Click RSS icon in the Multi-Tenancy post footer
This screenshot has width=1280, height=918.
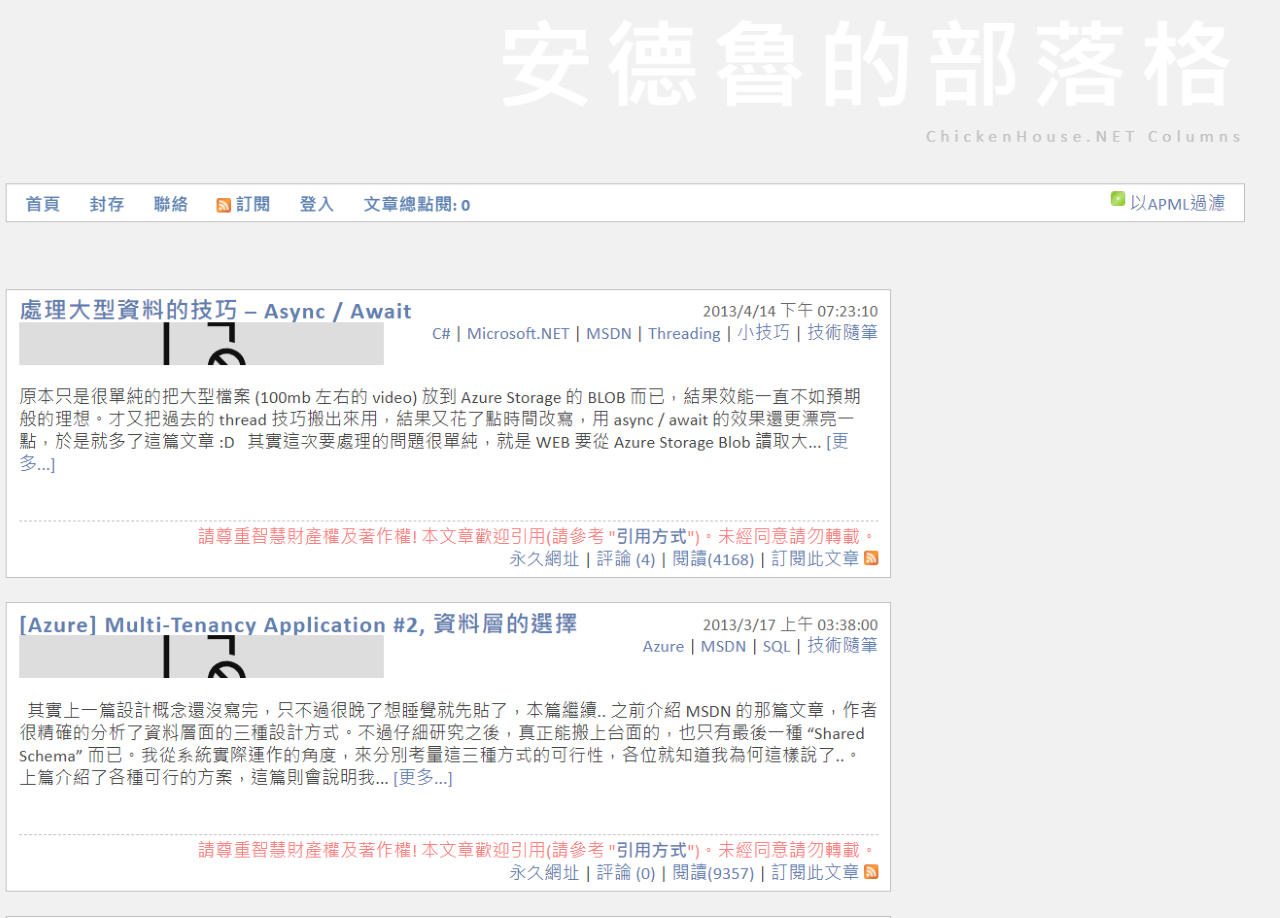871,872
